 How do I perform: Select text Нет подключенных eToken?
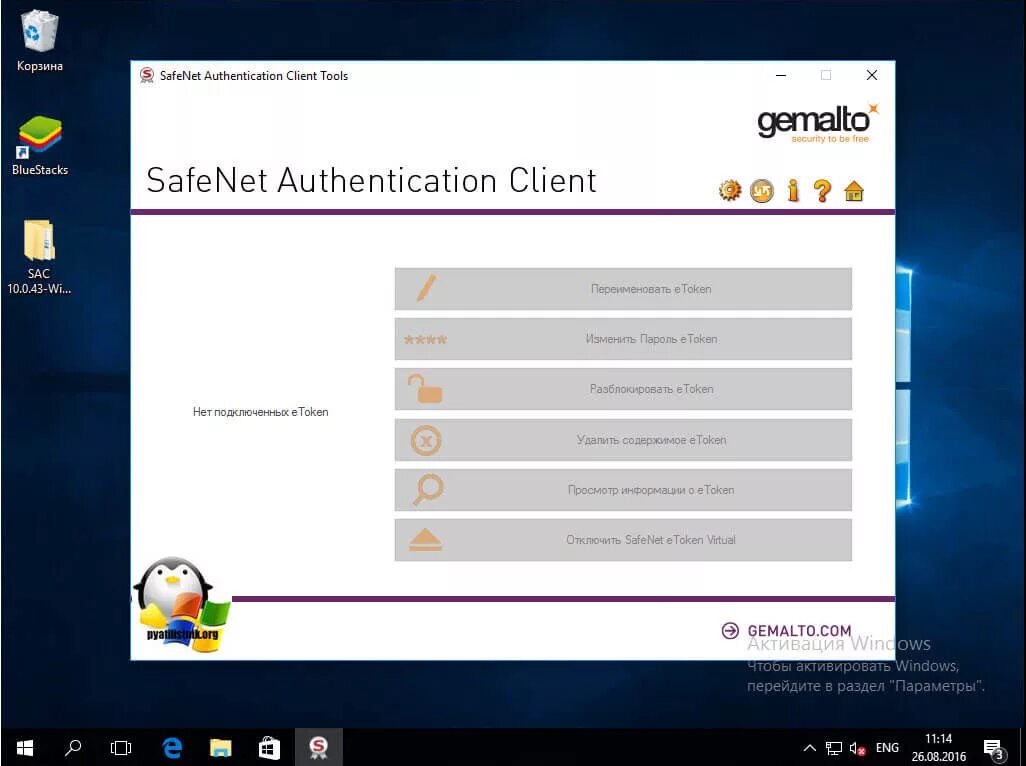pos(260,411)
